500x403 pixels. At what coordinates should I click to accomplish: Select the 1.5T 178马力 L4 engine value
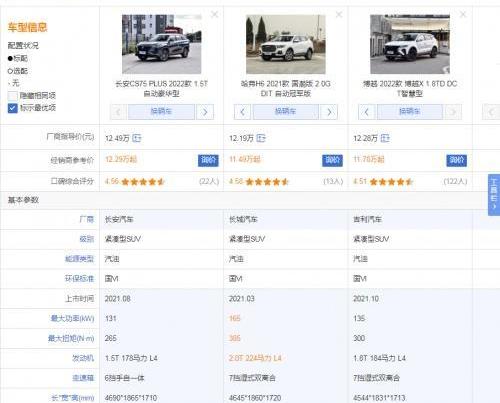point(131,358)
